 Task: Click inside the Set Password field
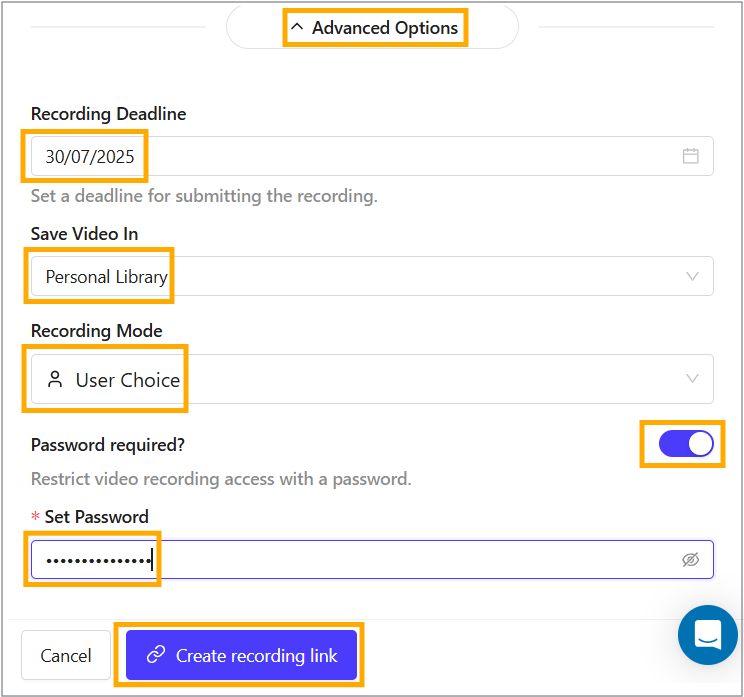click(x=400, y=560)
